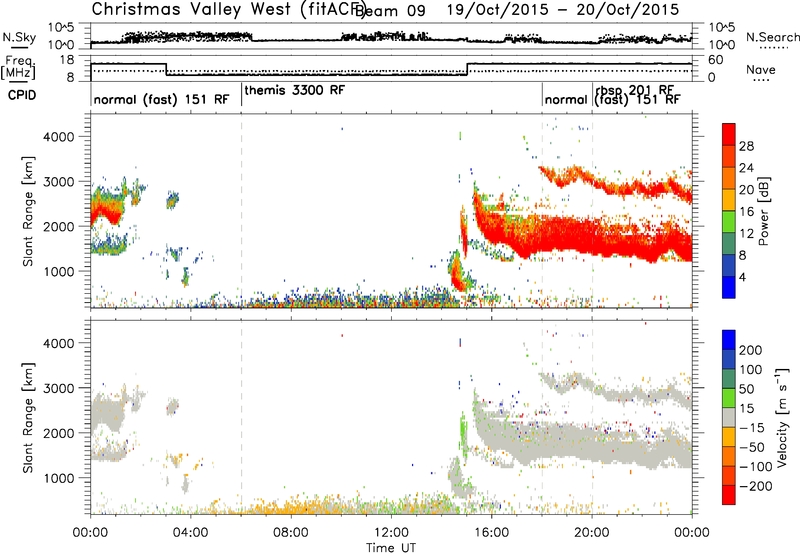The height and width of the screenshot is (554, 800).
Task: Click the Nave legend label
Action: (761, 69)
